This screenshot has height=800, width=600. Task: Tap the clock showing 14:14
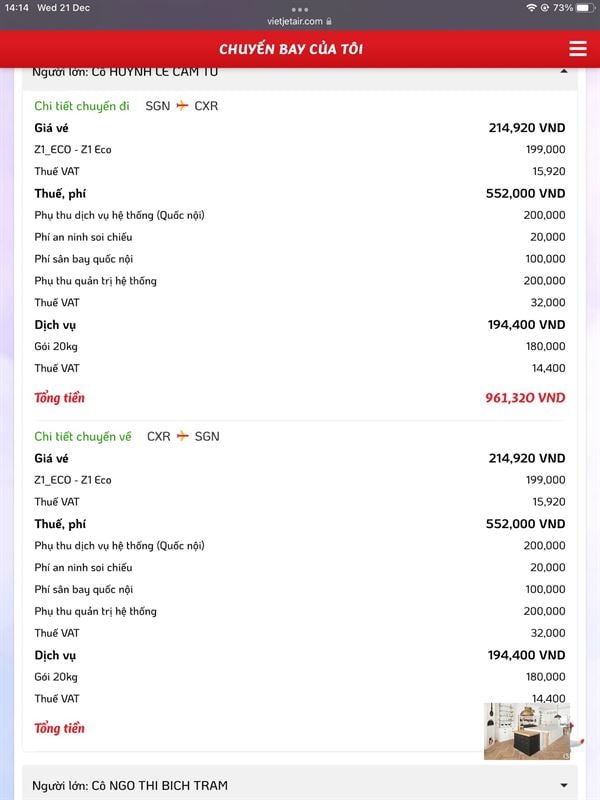tap(16, 7)
